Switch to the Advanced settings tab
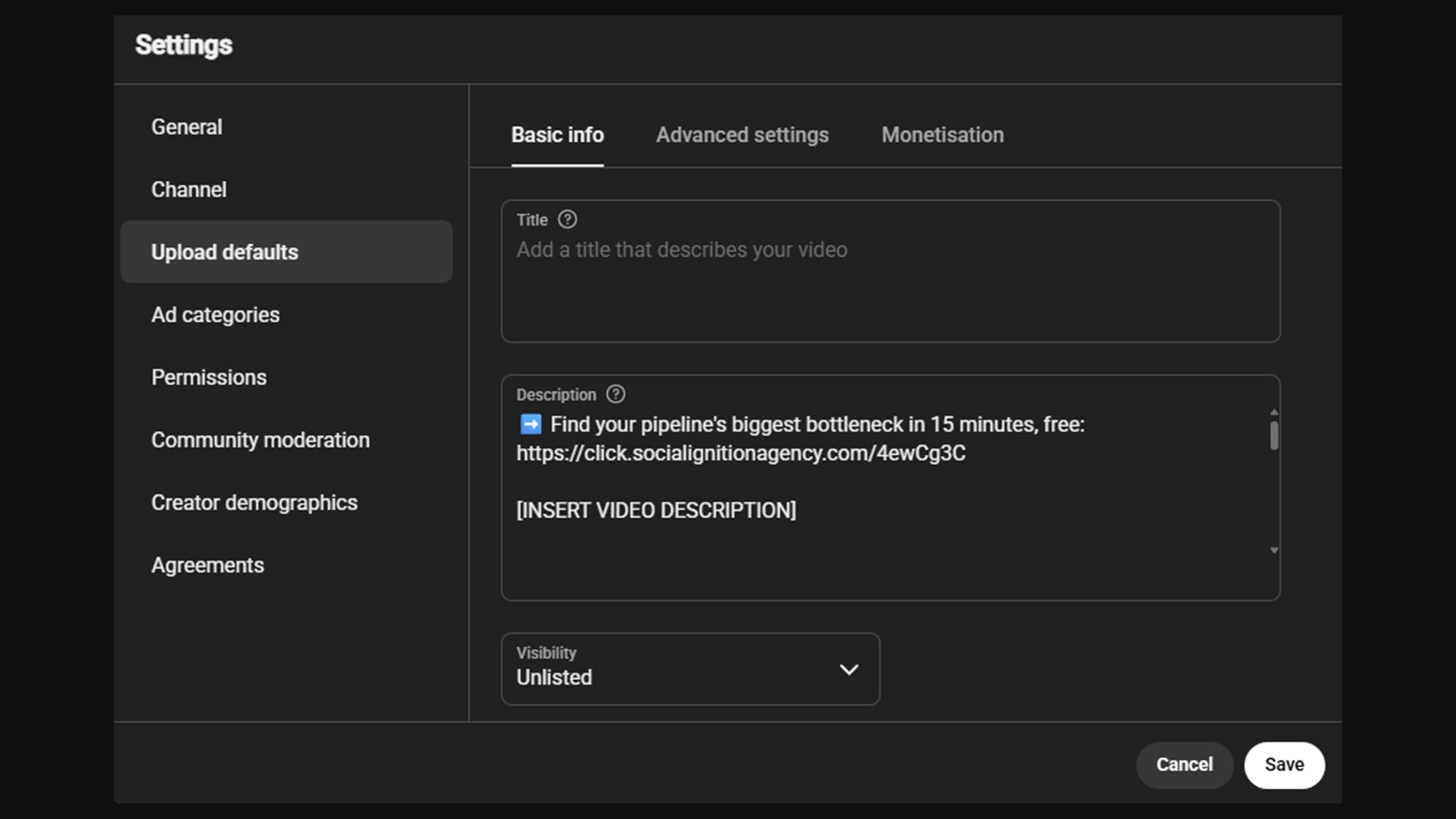 [x=743, y=135]
